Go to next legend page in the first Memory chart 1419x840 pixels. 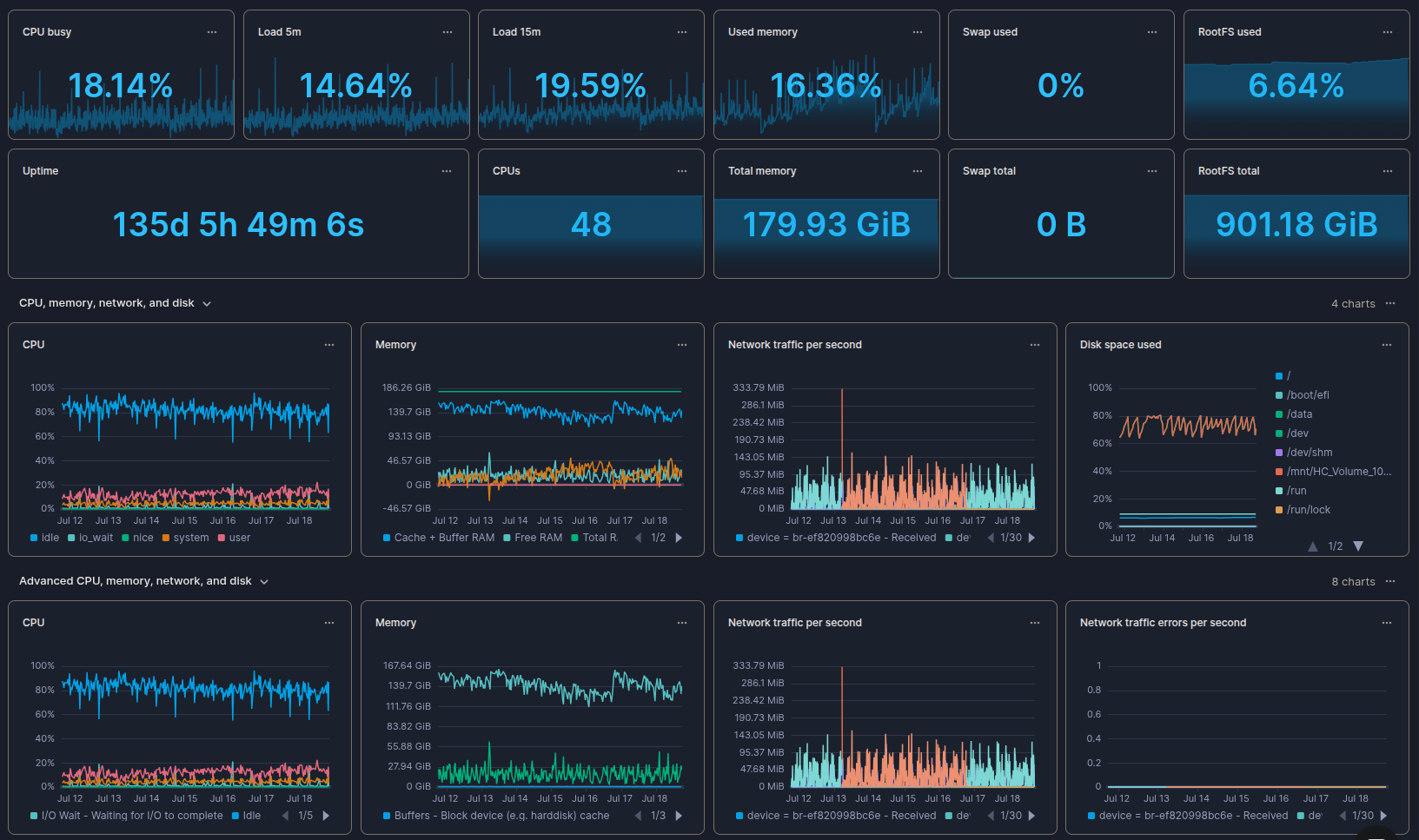[x=679, y=538]
